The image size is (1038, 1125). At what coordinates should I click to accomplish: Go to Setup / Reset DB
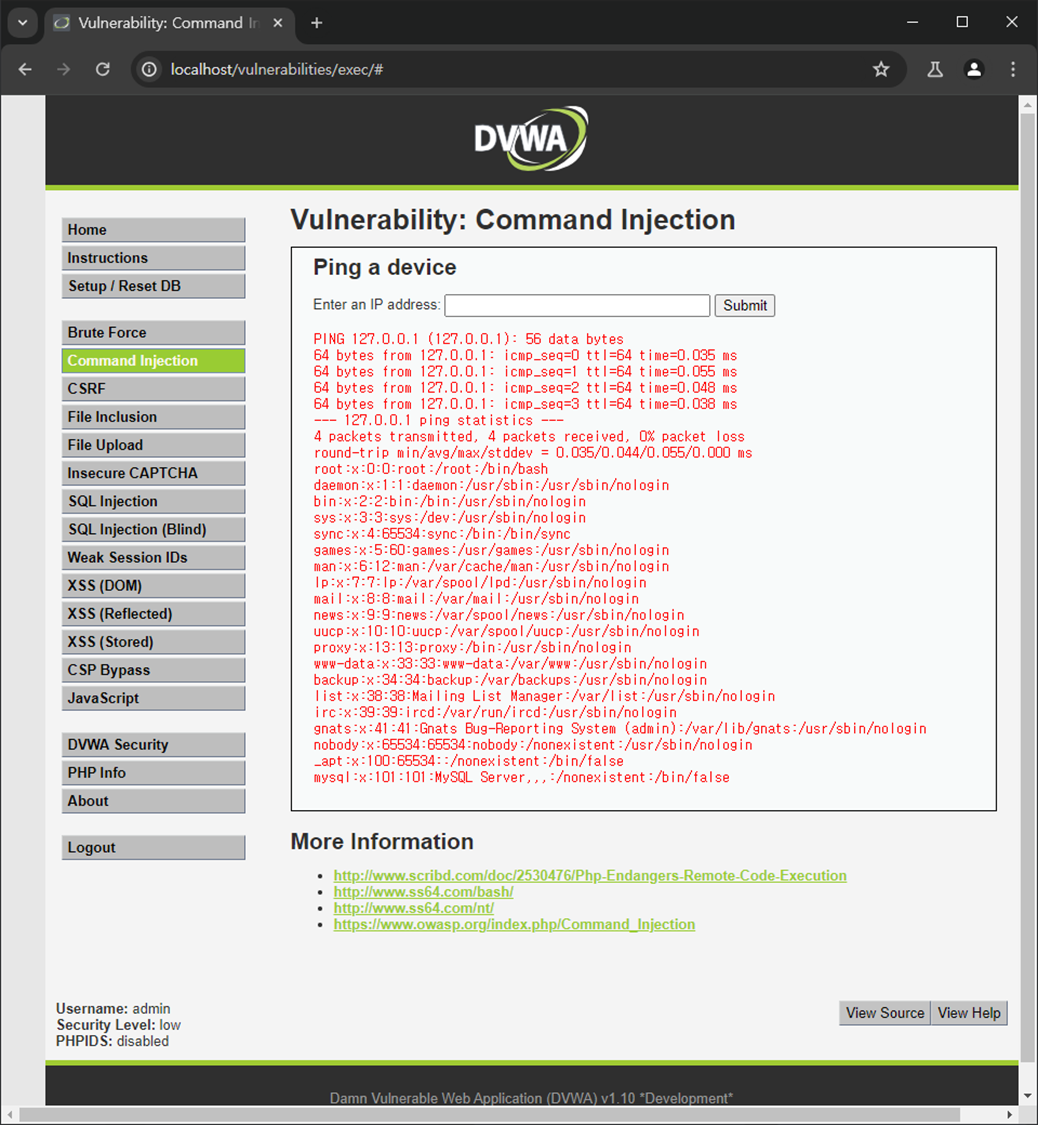[x=154, y=286]
